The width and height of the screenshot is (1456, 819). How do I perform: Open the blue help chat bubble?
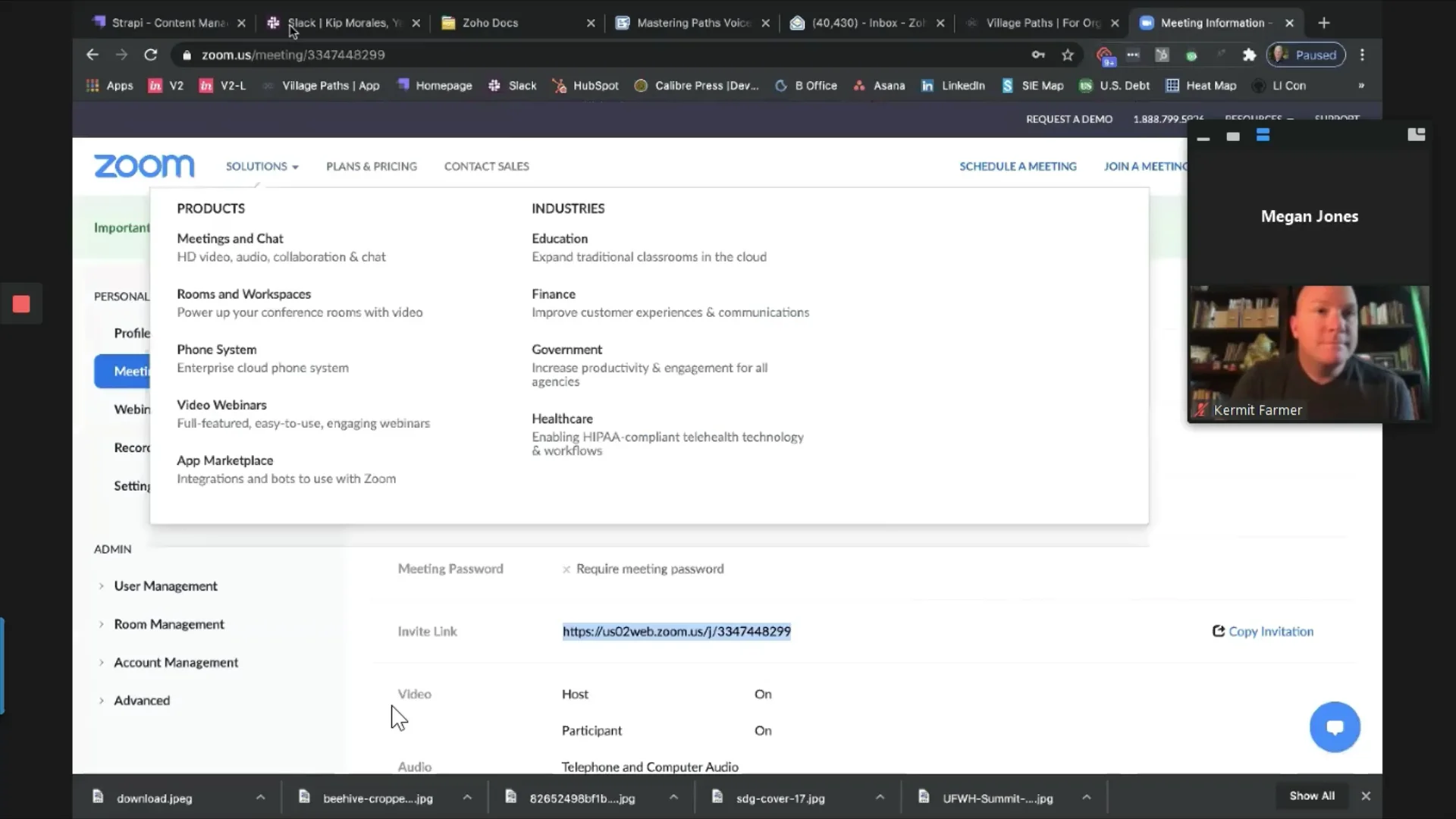coord(1335,726)
